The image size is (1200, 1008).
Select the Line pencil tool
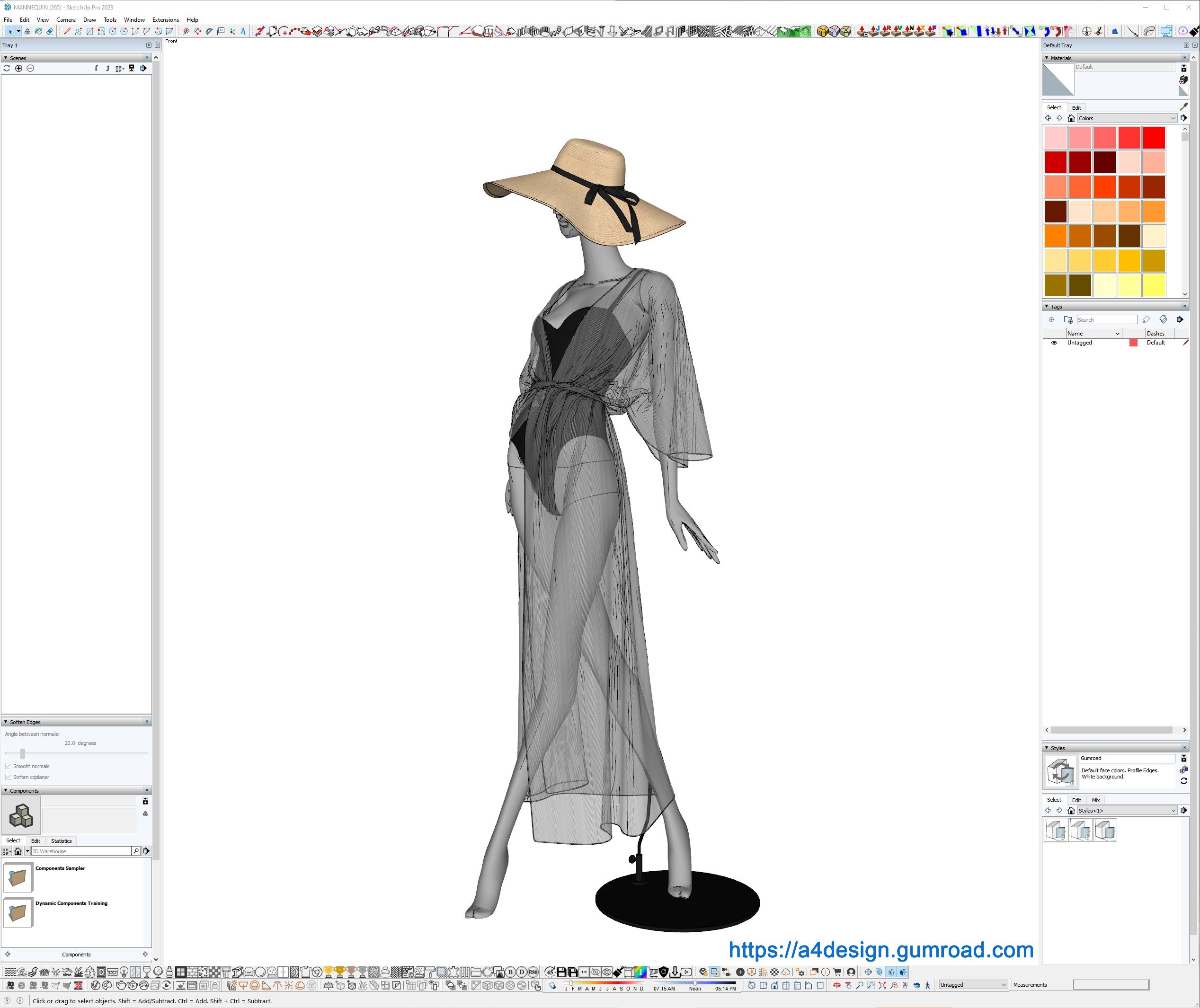[67, 31]
